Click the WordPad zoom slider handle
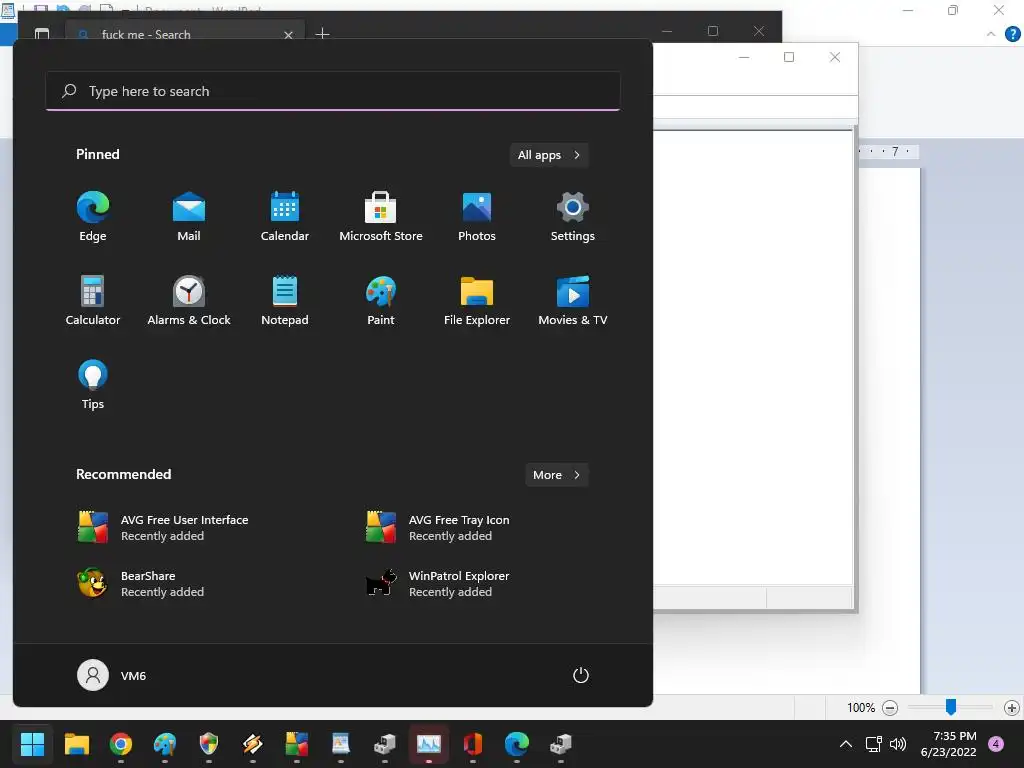This screenshot has height=768, width=1024. point(951,707)
